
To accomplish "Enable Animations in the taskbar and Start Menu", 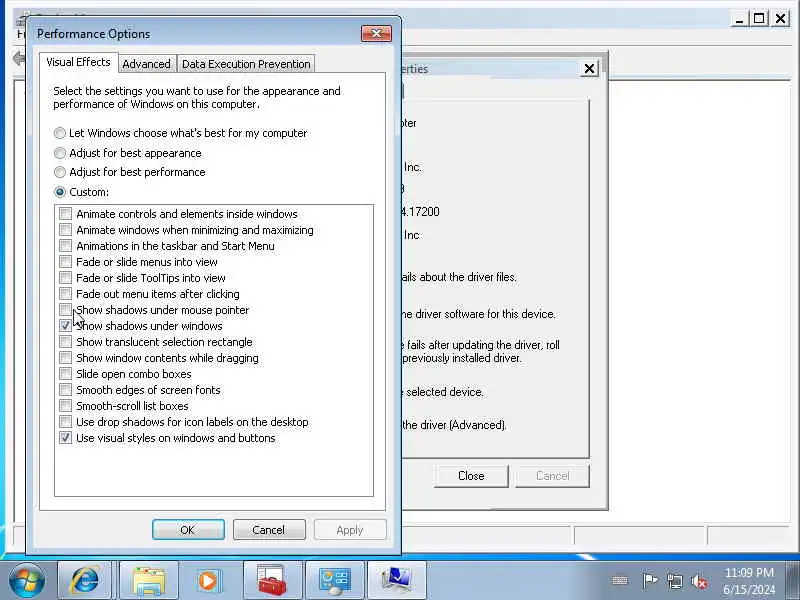I will point(65,245).
